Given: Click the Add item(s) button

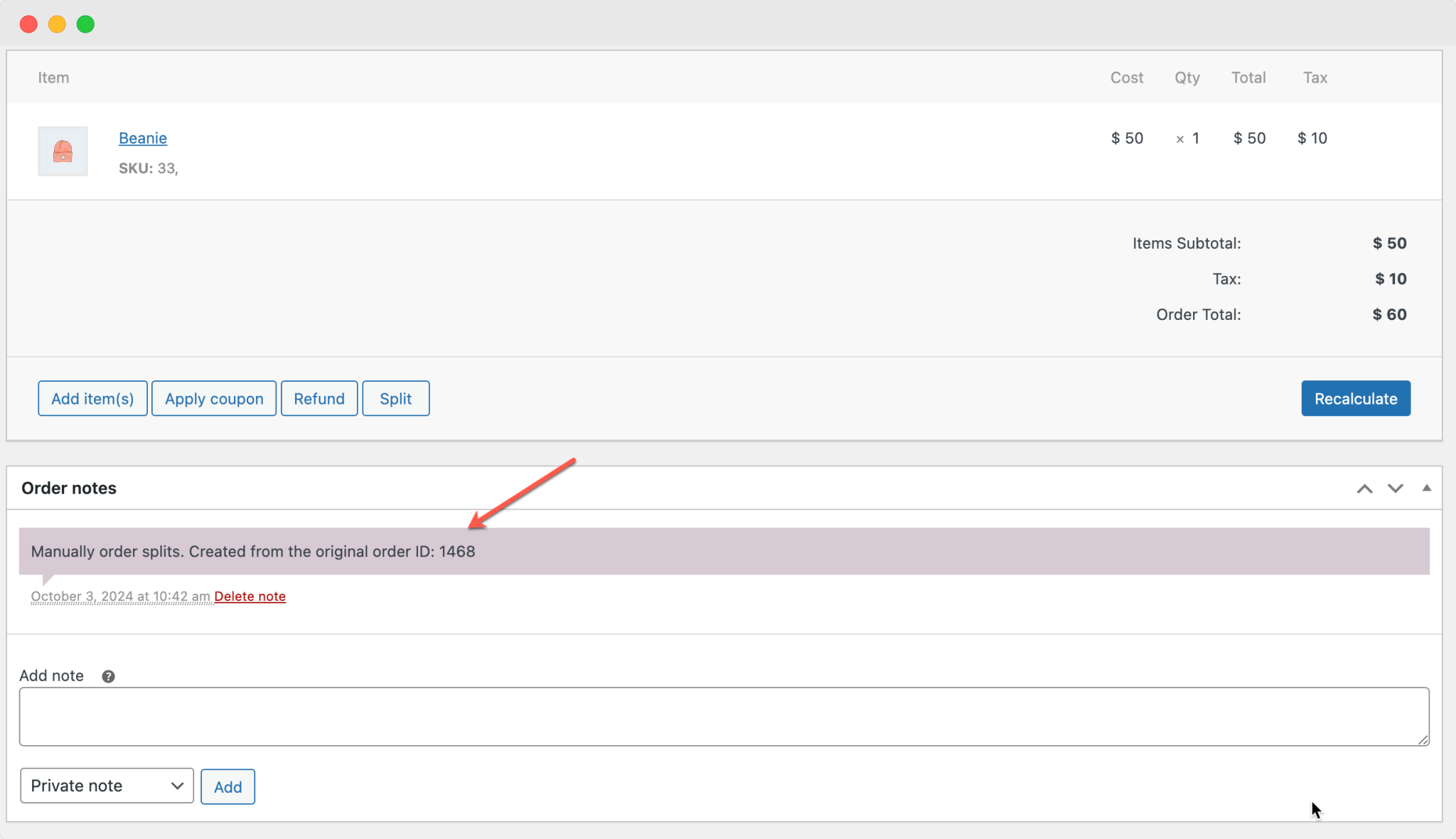Looking at the screenshot, I should click(x=92, y=399).
